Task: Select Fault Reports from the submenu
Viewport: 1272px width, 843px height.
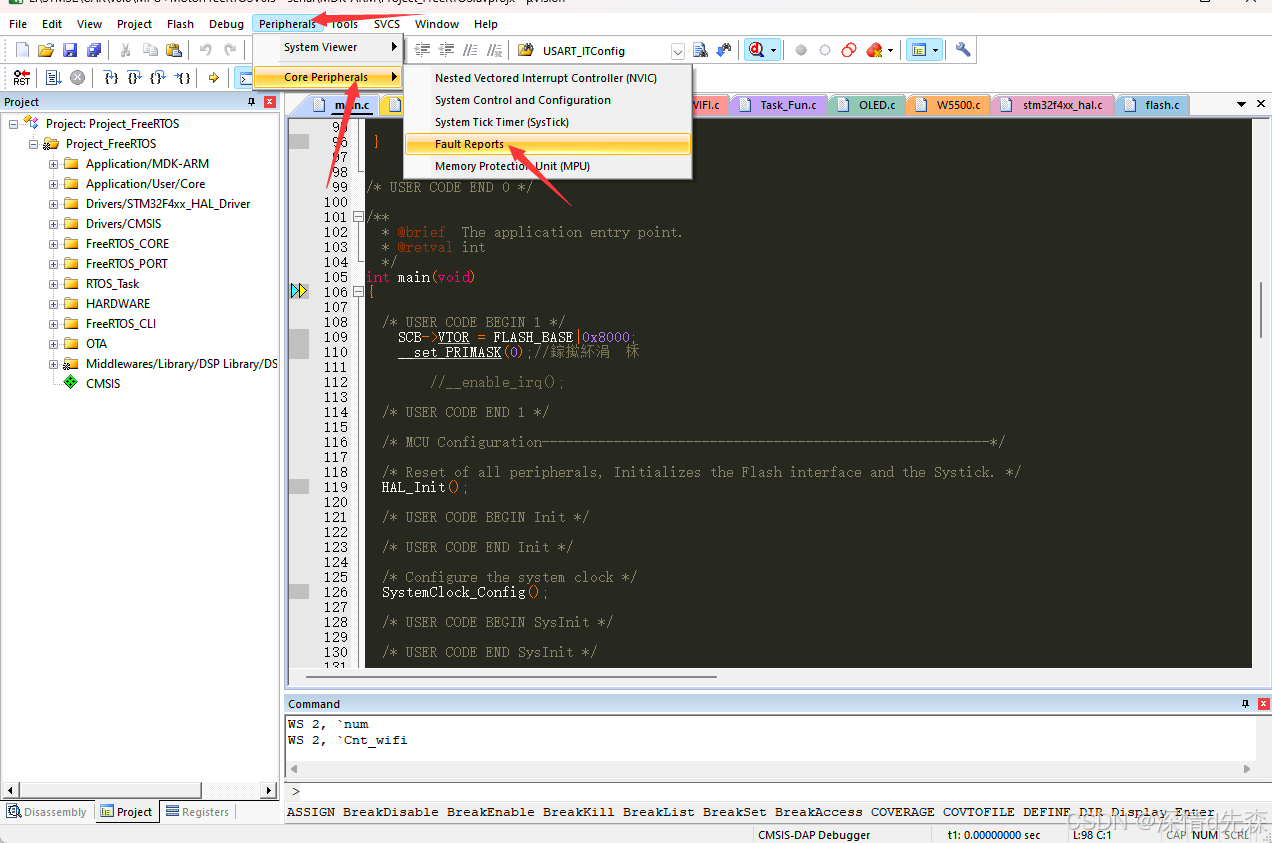Action: 548,144
